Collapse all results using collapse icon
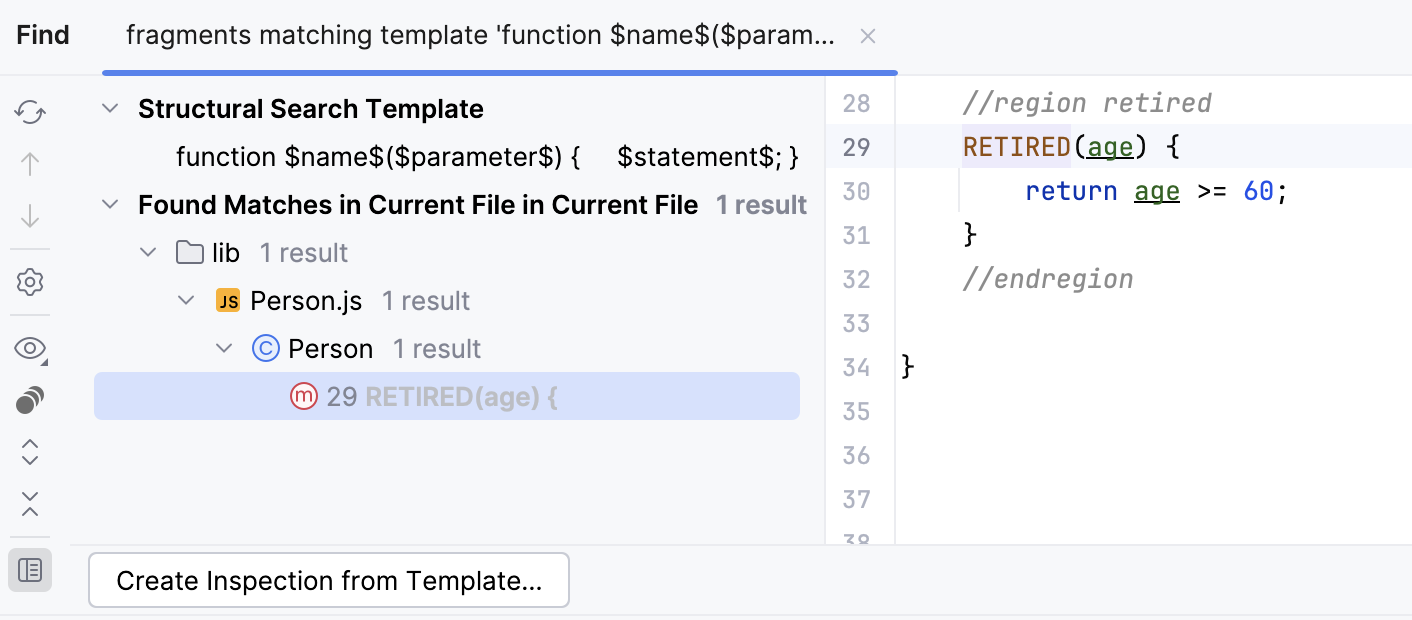 29,505
